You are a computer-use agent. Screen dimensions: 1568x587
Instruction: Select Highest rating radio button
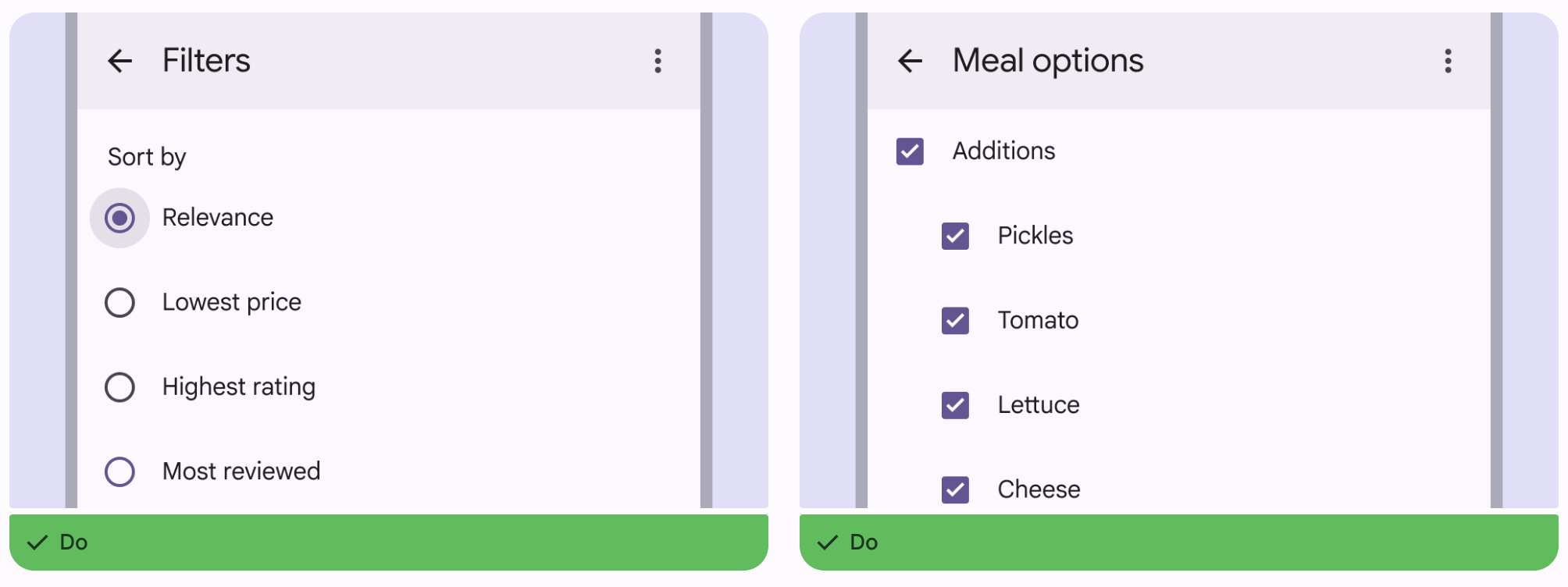click(119, 387)
